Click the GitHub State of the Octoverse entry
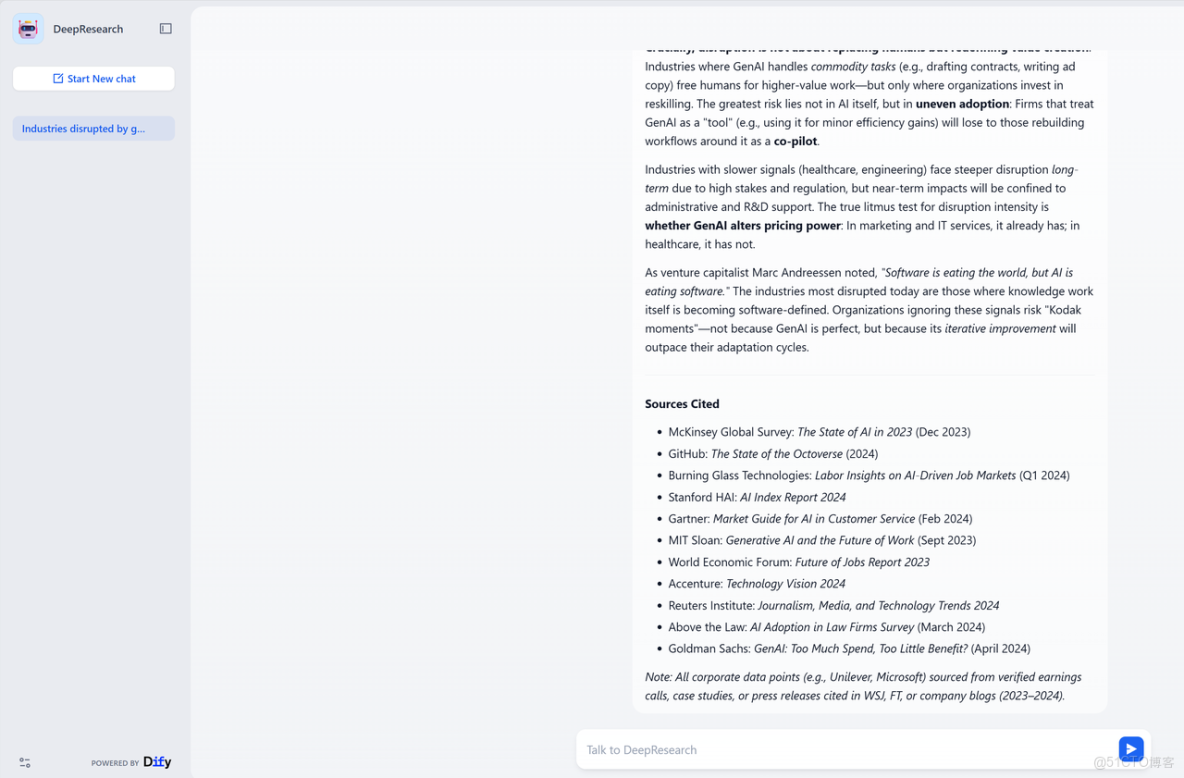The height and width of the screenshot is (778, 1184). point(773,454)
